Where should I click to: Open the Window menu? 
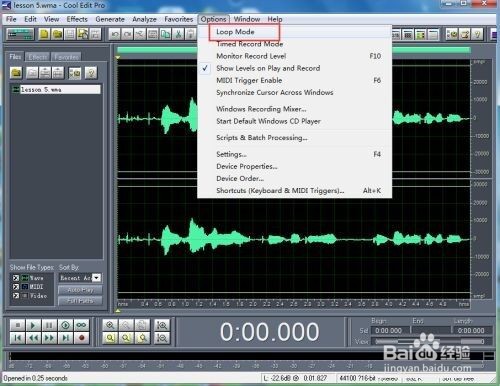(247, 19)
